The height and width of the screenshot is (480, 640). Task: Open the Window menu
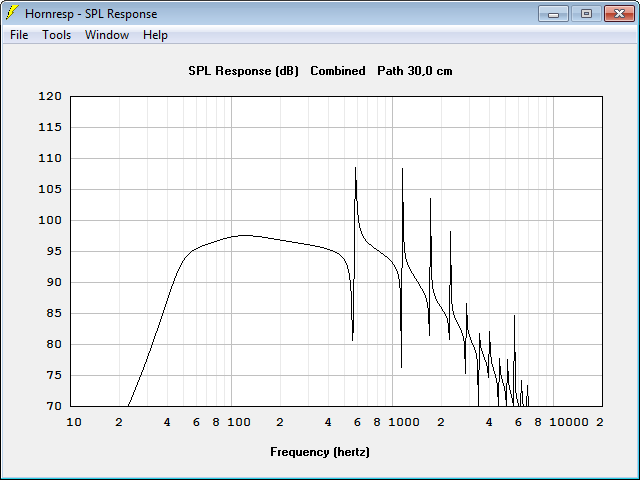(107, 35)
